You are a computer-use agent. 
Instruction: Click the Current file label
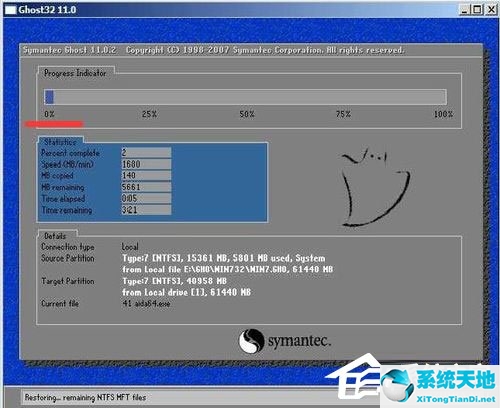point(60,304)
